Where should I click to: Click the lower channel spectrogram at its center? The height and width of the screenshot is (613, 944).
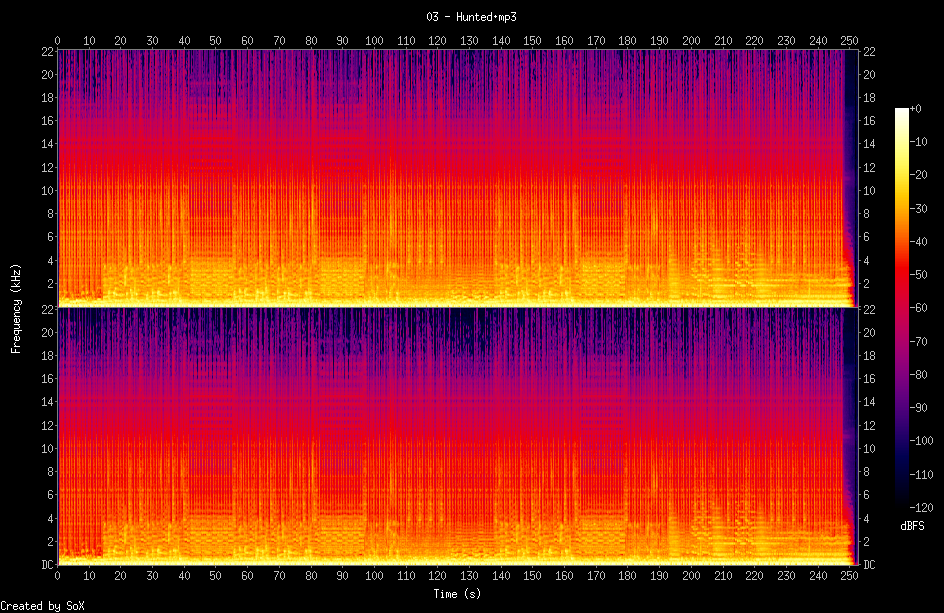coord(453,436)
